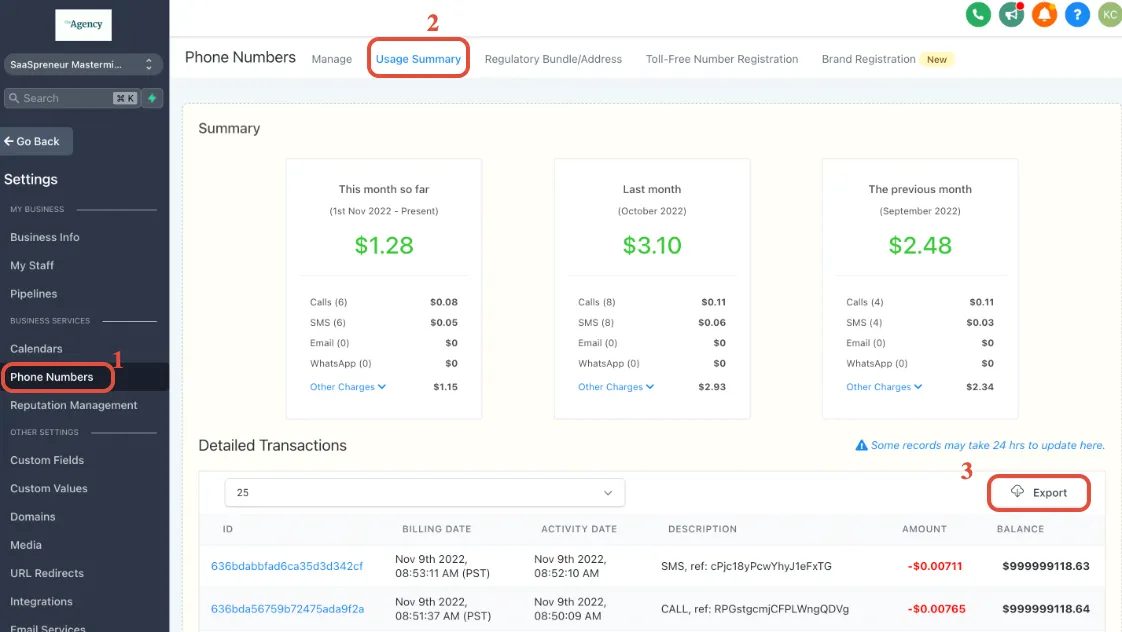The height and width of the screenshot is (632, 1122).
Task: Click the AMOUNT column header
Action: [x=924, y=529]
